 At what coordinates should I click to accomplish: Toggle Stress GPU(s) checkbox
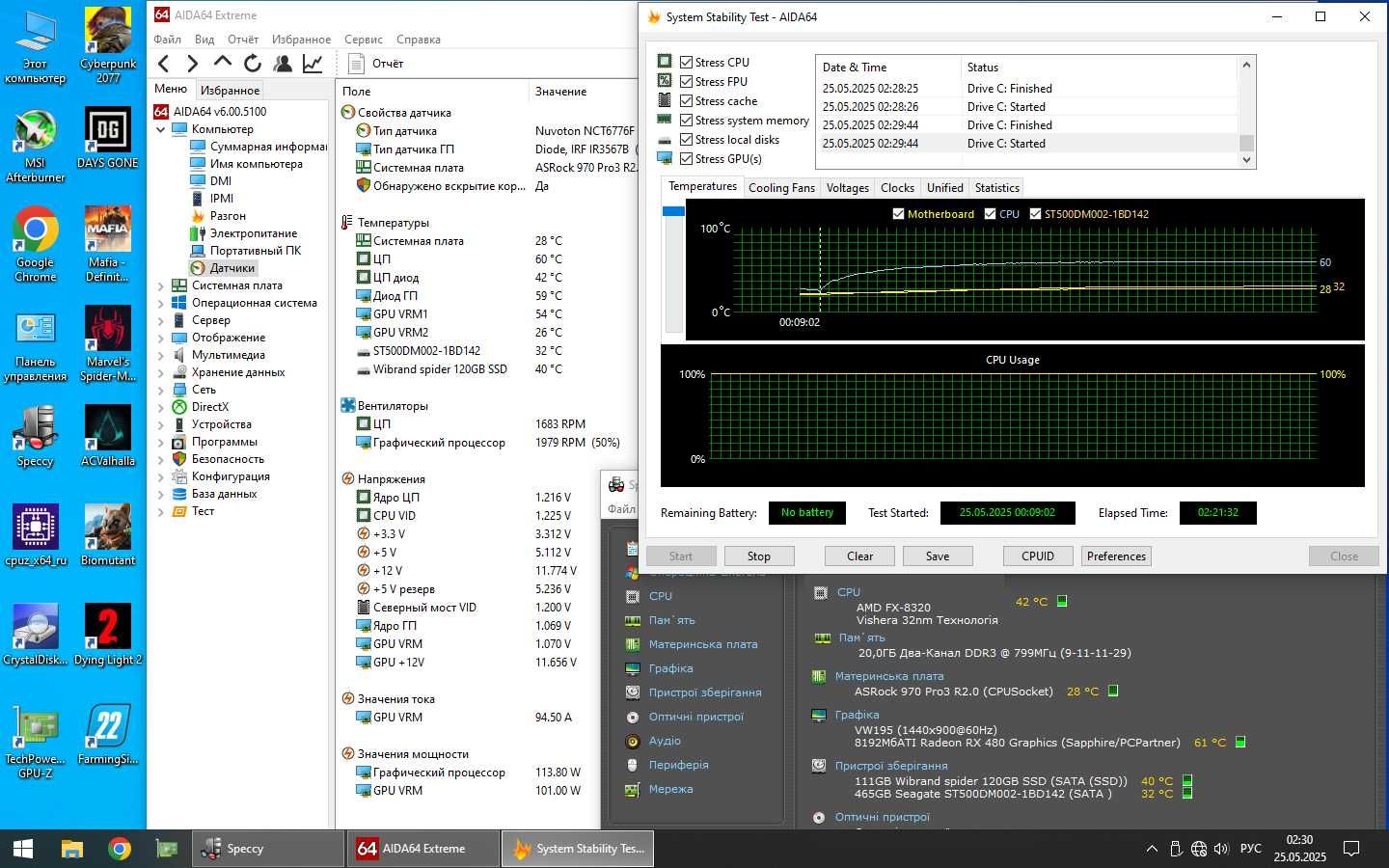pos(687,158)
